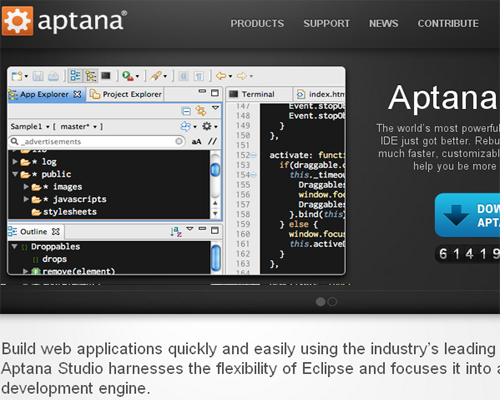This screenshot has height=400, width=500.
Task: Click the Run/Debug green play icon
Action: click(x=127, y=76)
